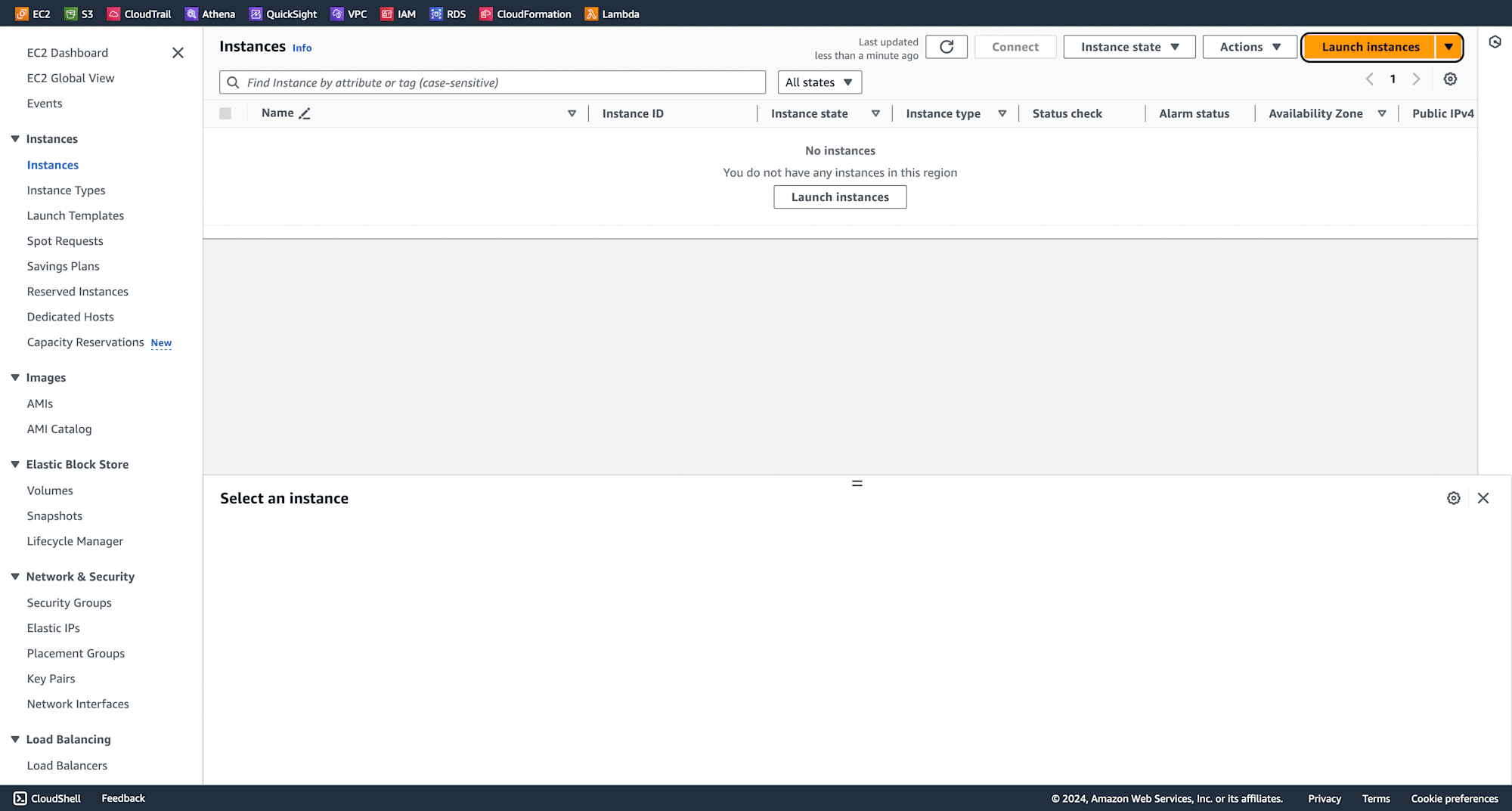Open the CloudTrail shortcut icon
The width and height of the screenshot is (1512, 811).
pyautogui.click(x=113, y=14)
